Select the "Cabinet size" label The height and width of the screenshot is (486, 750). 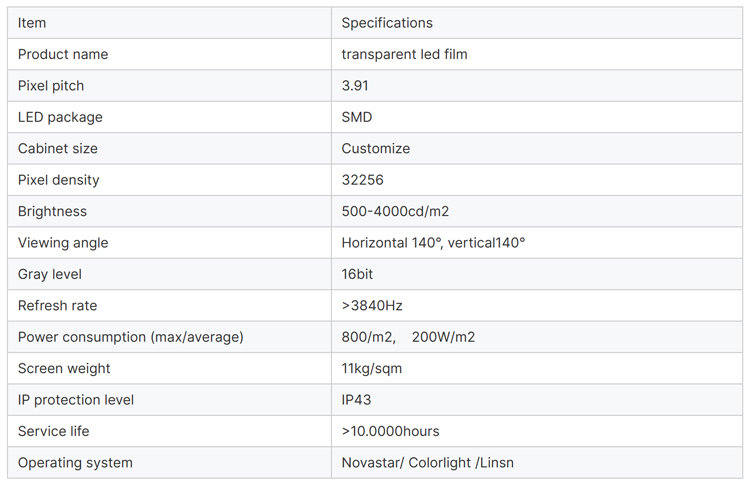pyautogui.click(x=58, y=149)
